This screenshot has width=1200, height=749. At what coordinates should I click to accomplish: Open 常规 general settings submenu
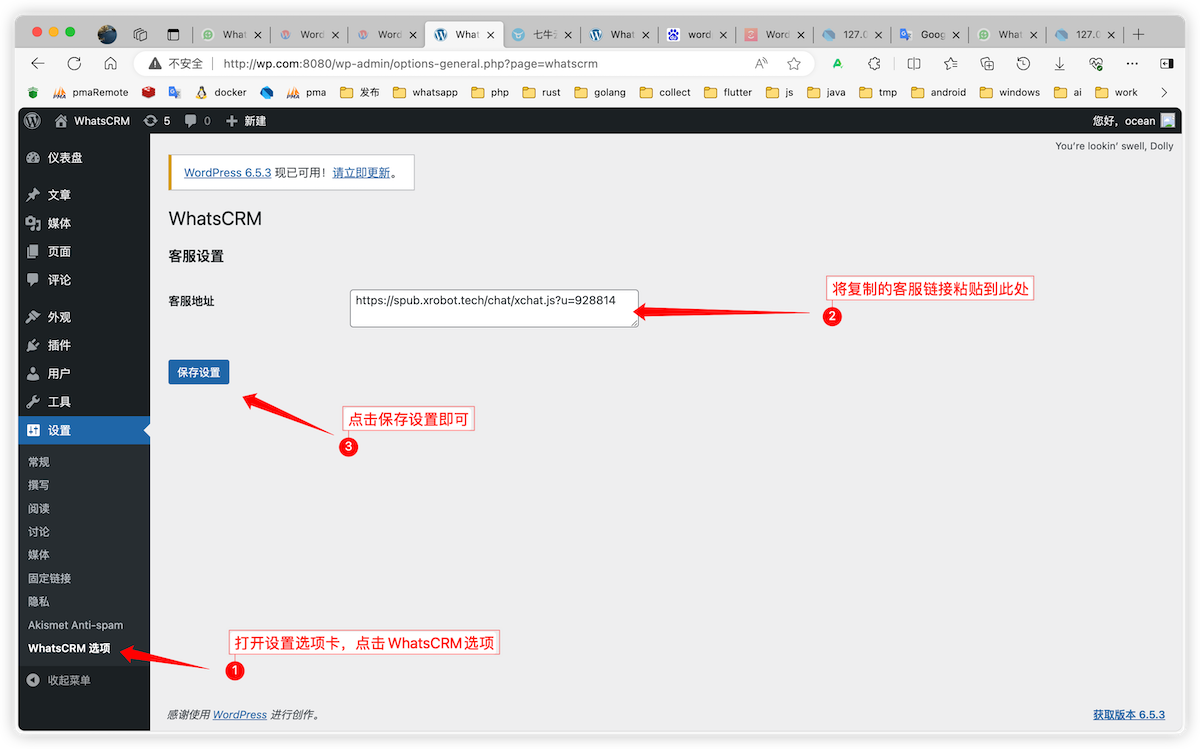point(39,462)
